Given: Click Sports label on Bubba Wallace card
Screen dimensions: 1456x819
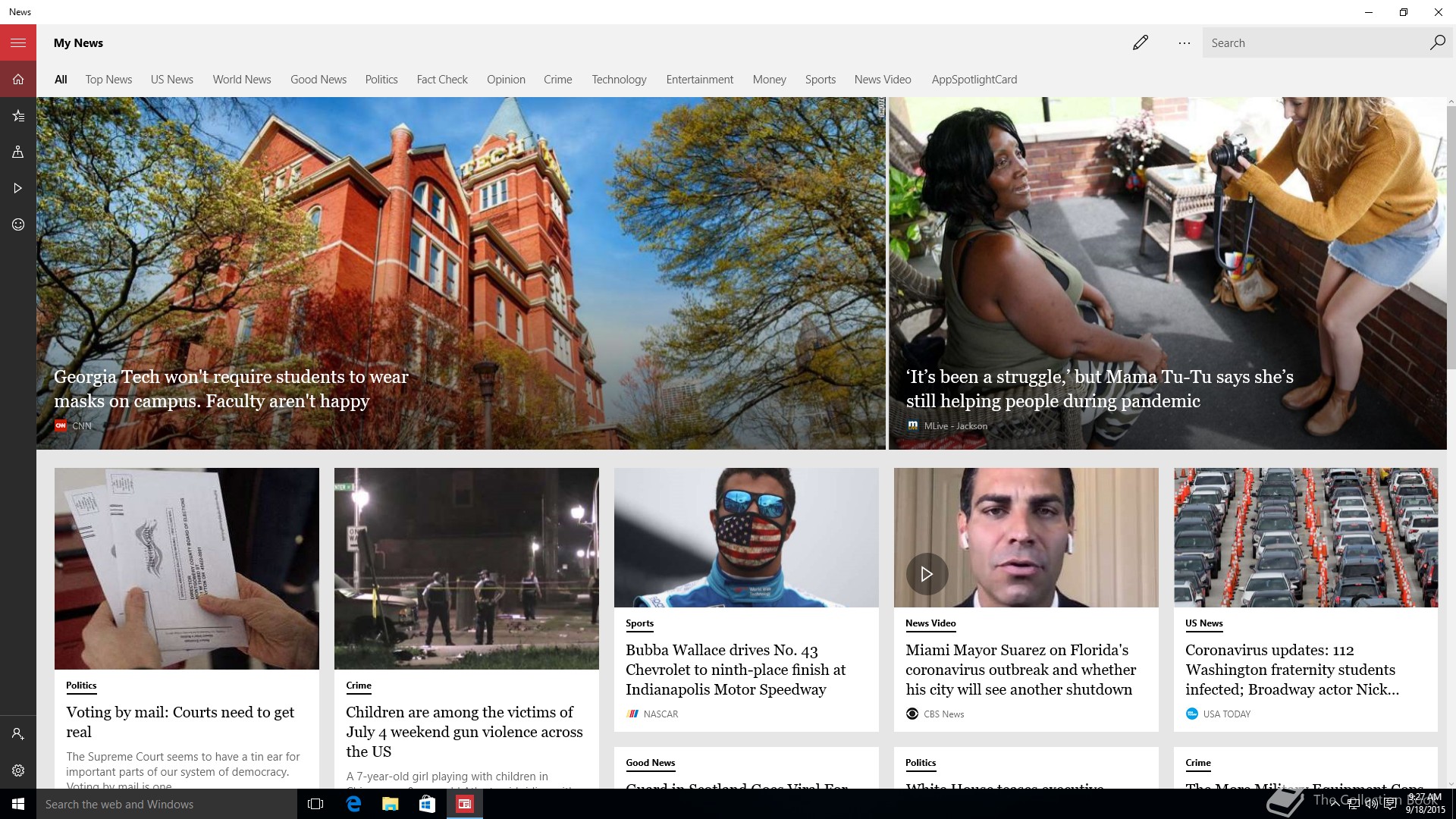Looking at the screenshot, I should [639, 623].
